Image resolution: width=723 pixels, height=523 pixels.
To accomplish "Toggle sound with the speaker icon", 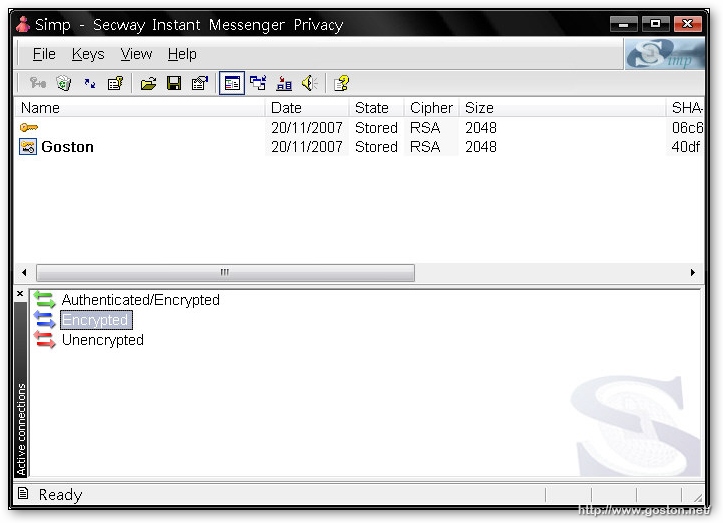I will click(x=309, y=83).
